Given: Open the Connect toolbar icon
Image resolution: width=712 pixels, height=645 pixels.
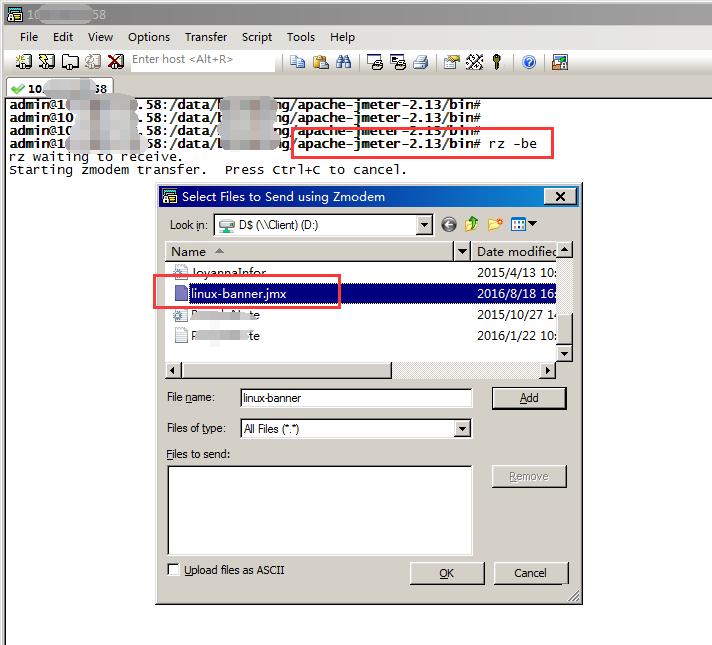Looking at the screenshot, I should [24, 61].
